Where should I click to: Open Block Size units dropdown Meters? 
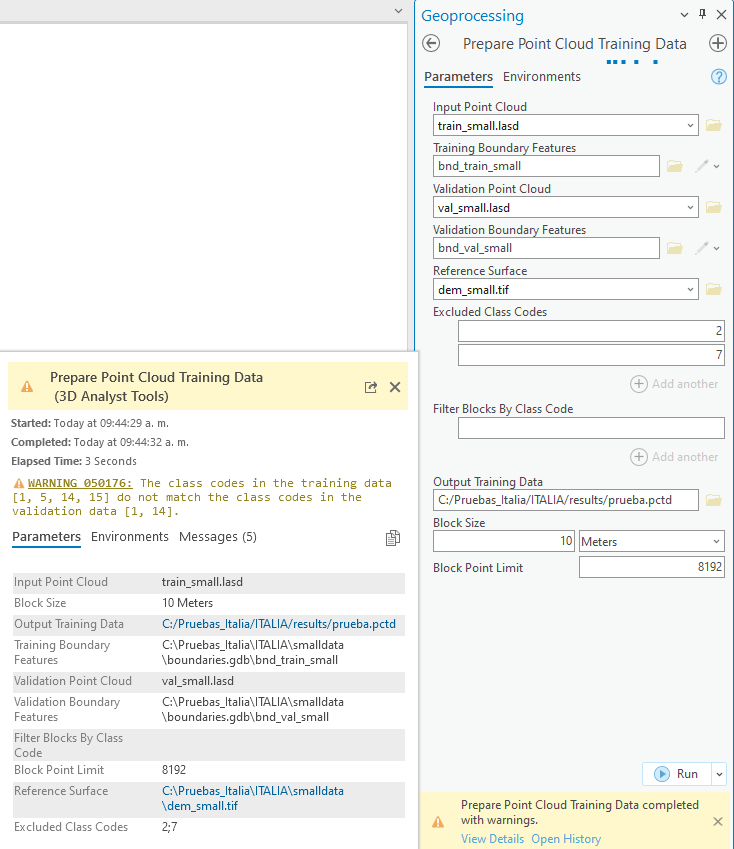652,541
